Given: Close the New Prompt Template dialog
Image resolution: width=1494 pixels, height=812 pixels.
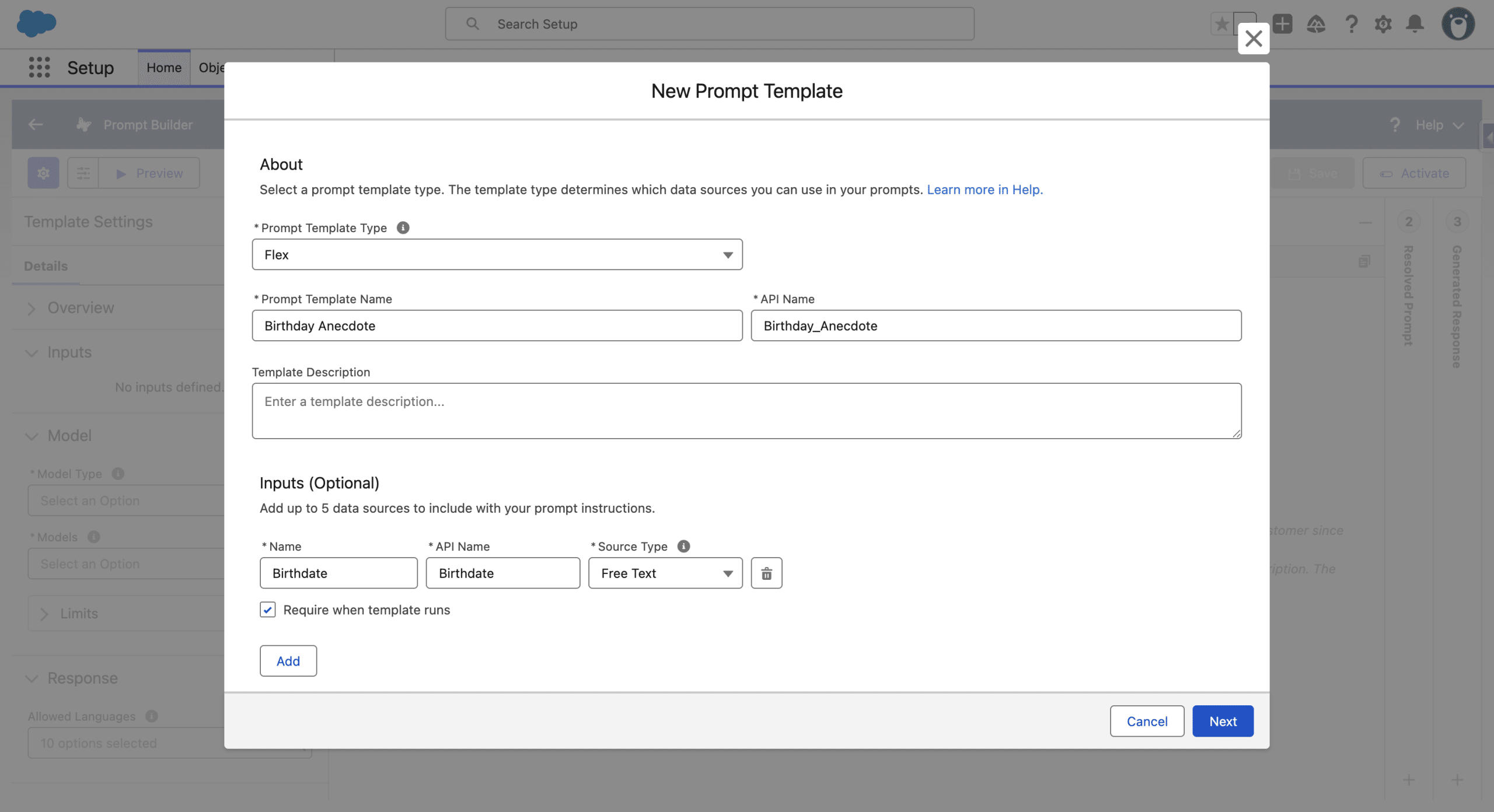Looking at the screenshot, I should point(1254,38).
